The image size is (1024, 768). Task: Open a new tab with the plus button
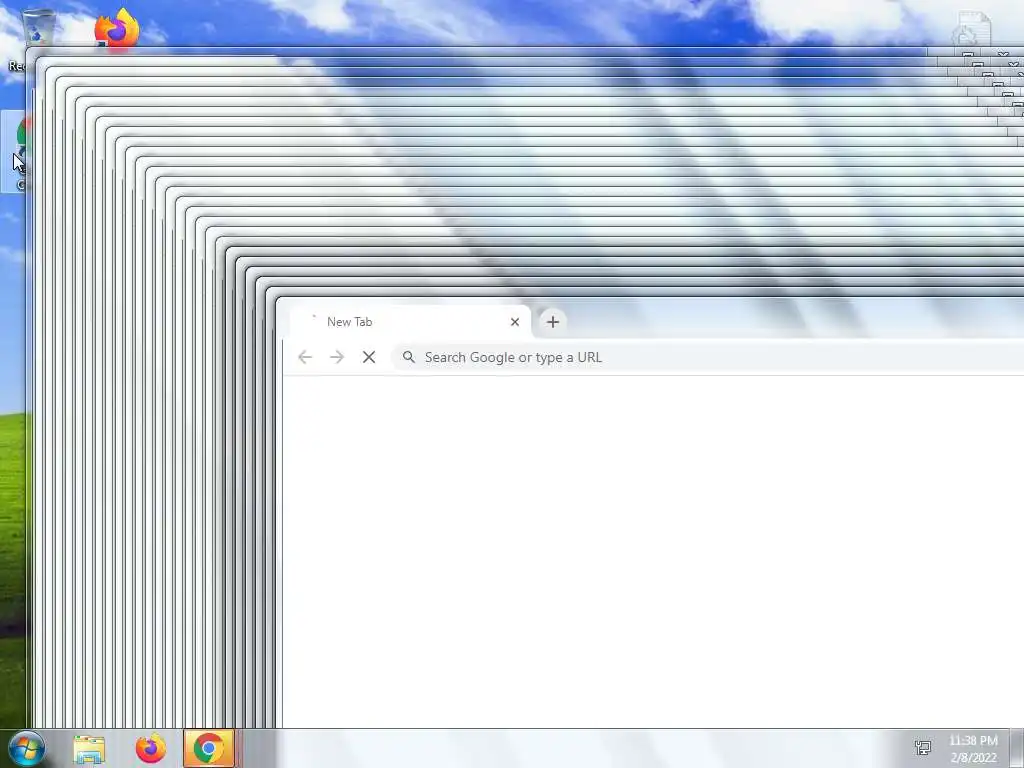tap(552, 322)
